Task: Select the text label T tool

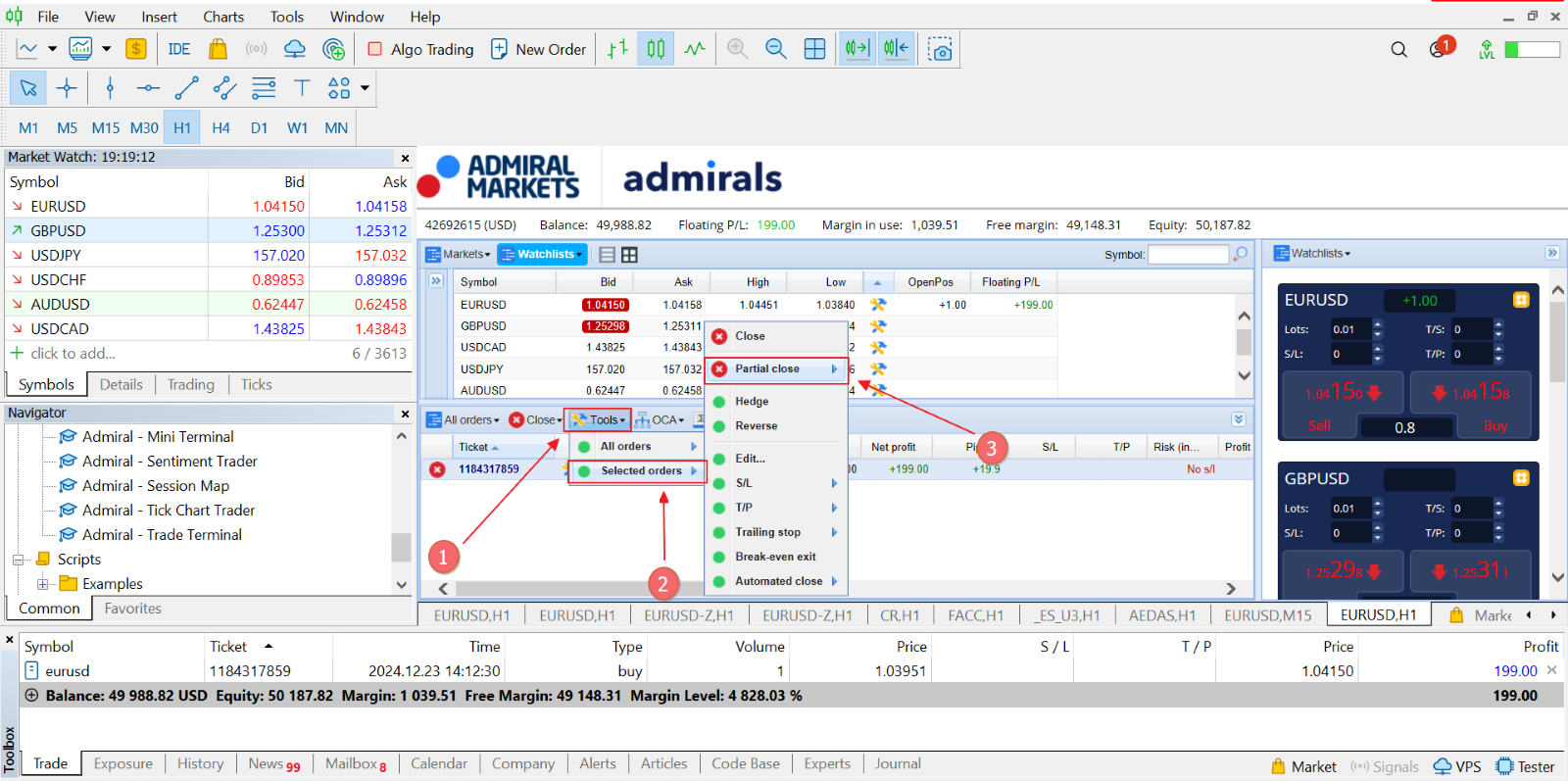Action: [x=302, y=88]
